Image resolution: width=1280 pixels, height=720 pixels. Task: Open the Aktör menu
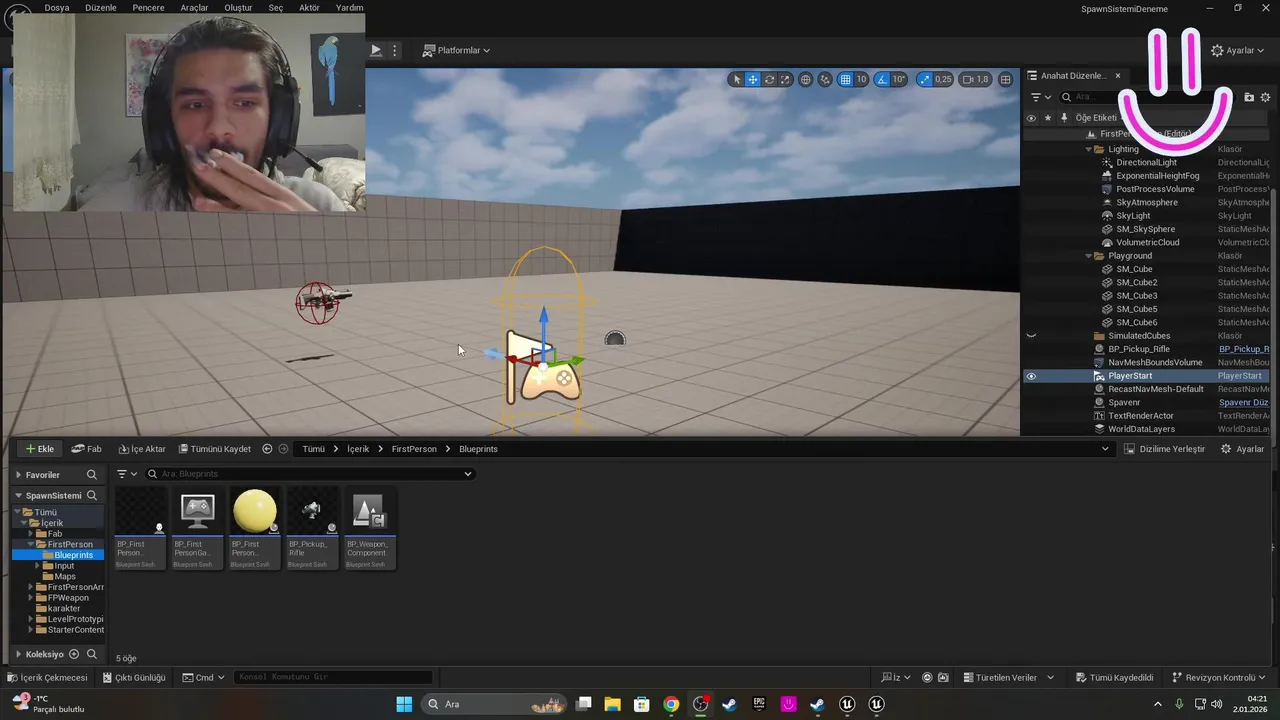310,7
